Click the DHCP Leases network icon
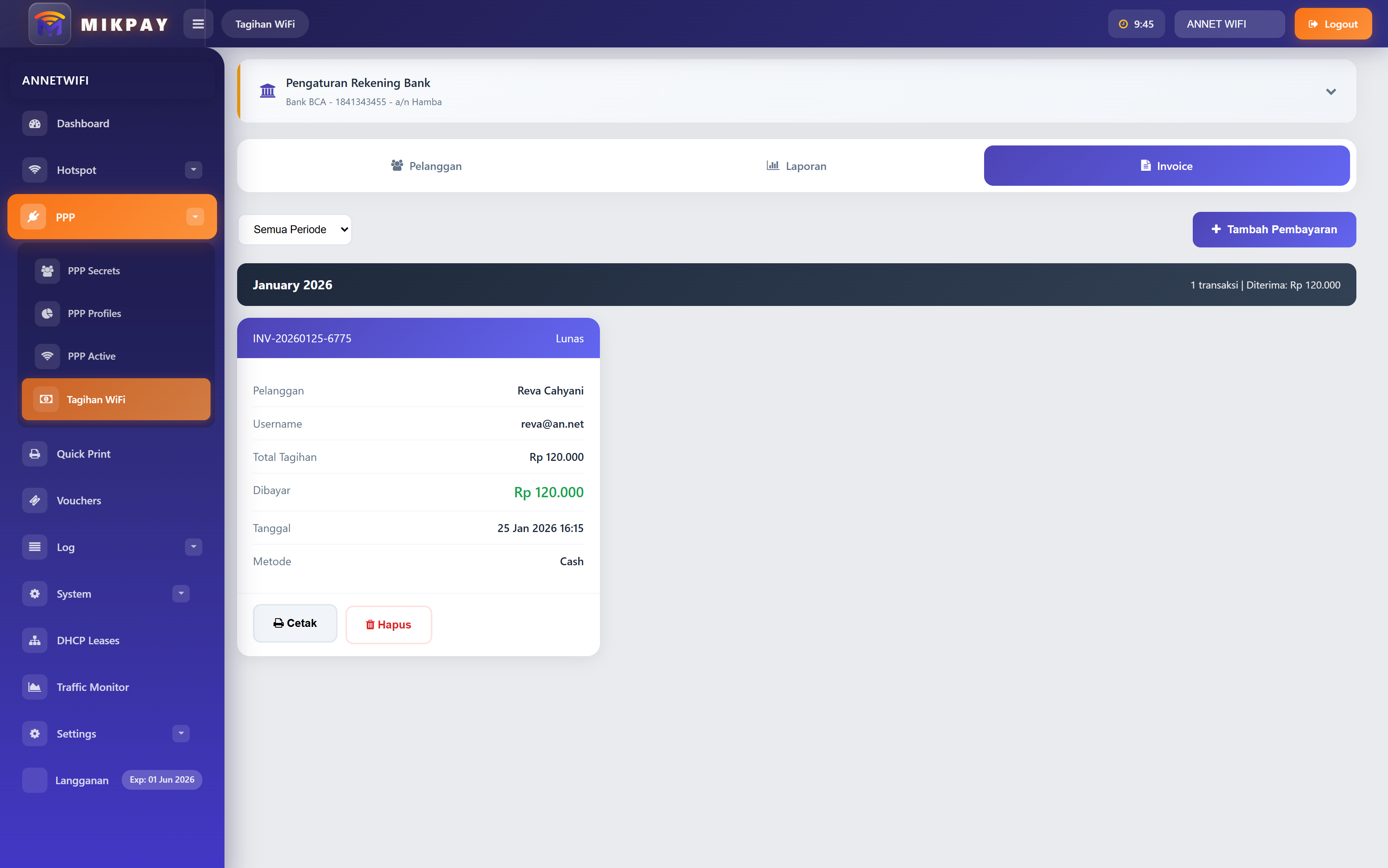 click(x=35, y=640)
